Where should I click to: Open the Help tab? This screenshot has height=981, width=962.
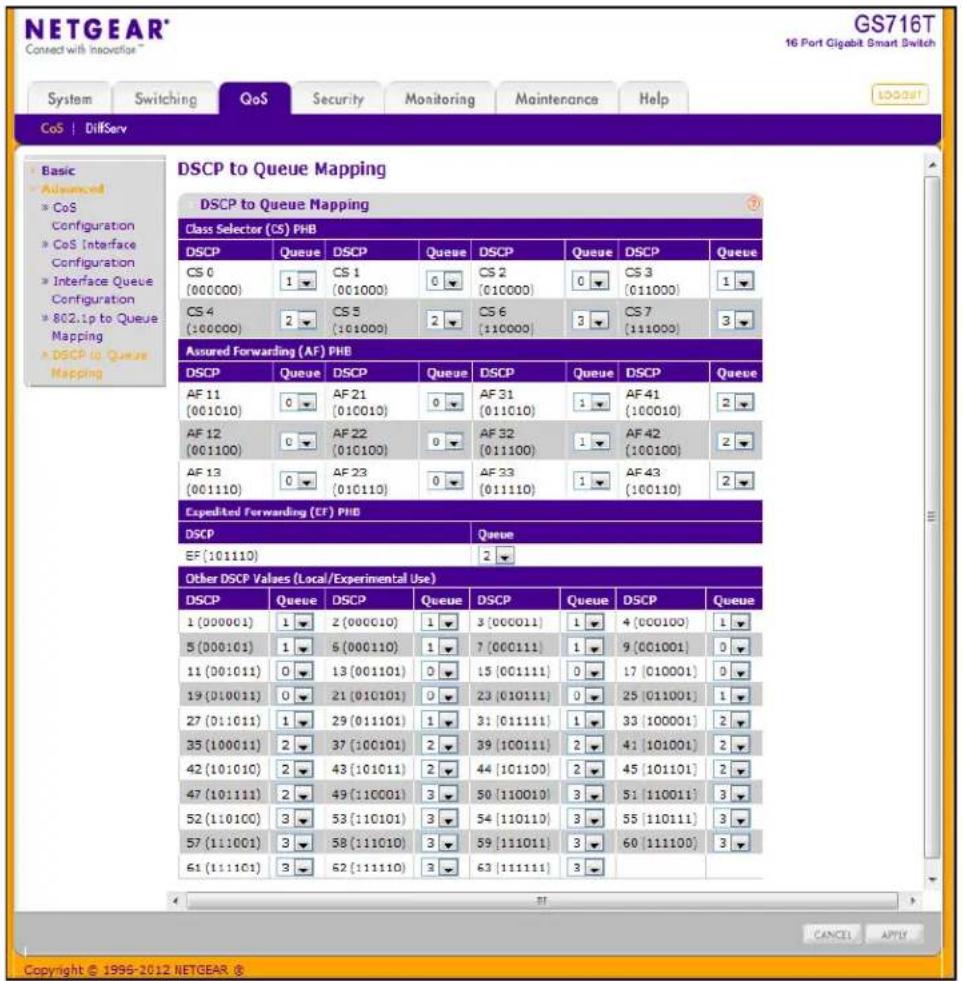tap(654, 99)
